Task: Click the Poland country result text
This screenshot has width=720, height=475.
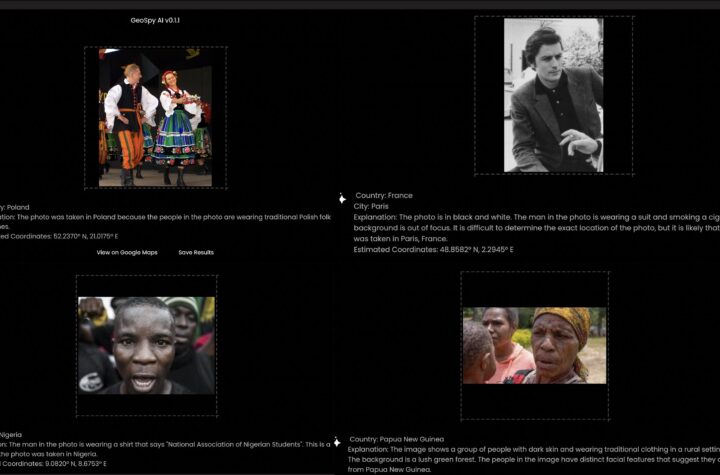Action: (x=16, y=207)
